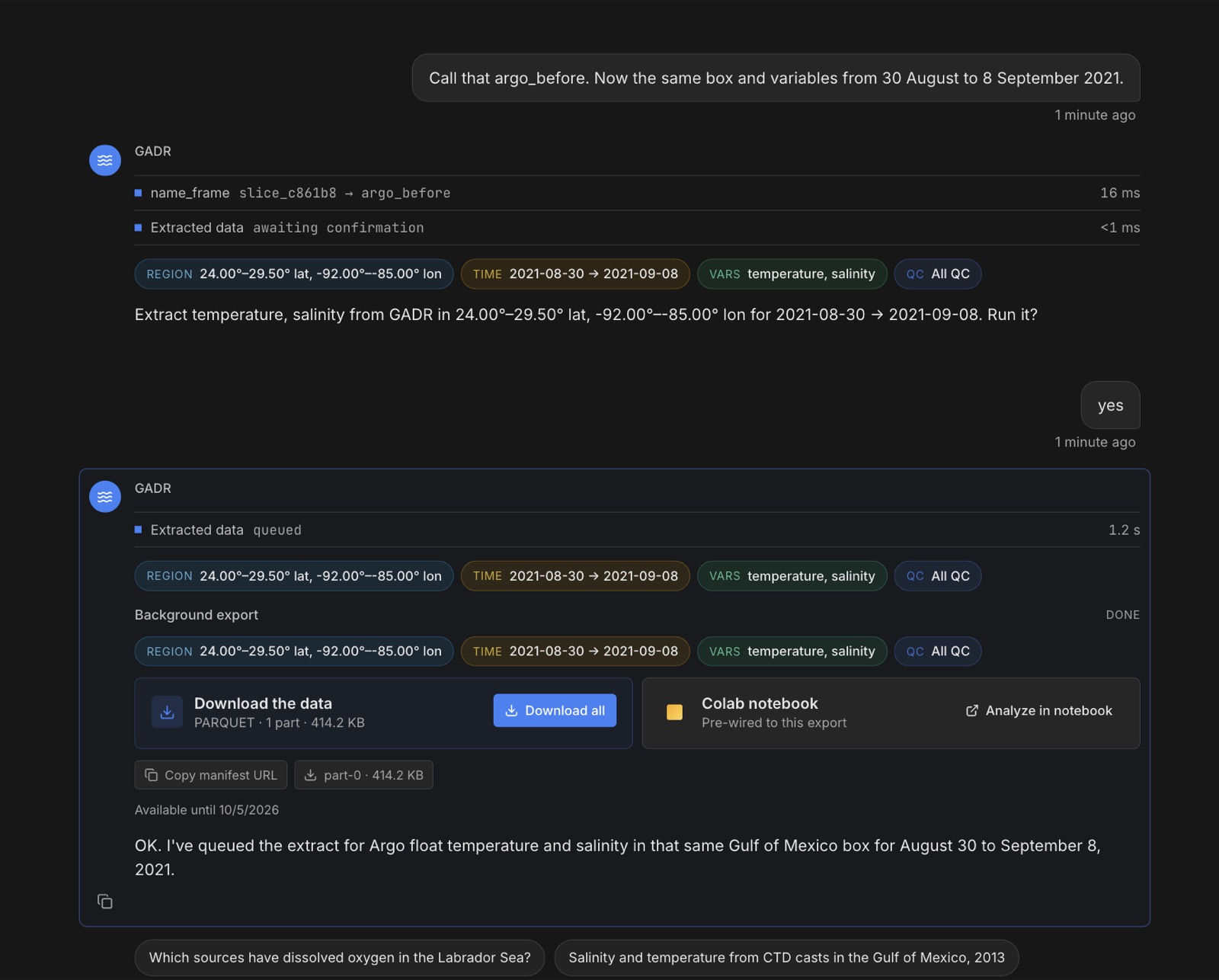Click the '16 ms' duration value
Screen dimensions: 1219x980
[x=1120, y=193]
